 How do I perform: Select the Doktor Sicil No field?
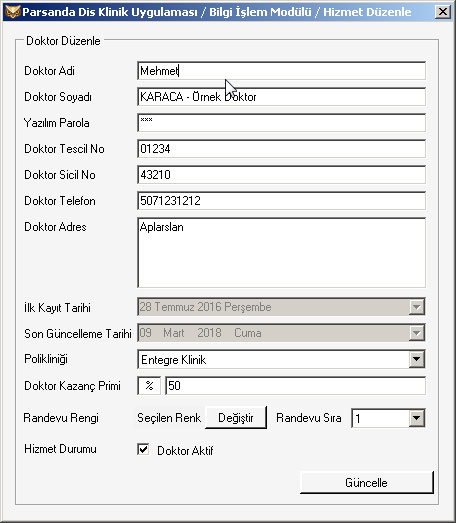coord(282,175)
